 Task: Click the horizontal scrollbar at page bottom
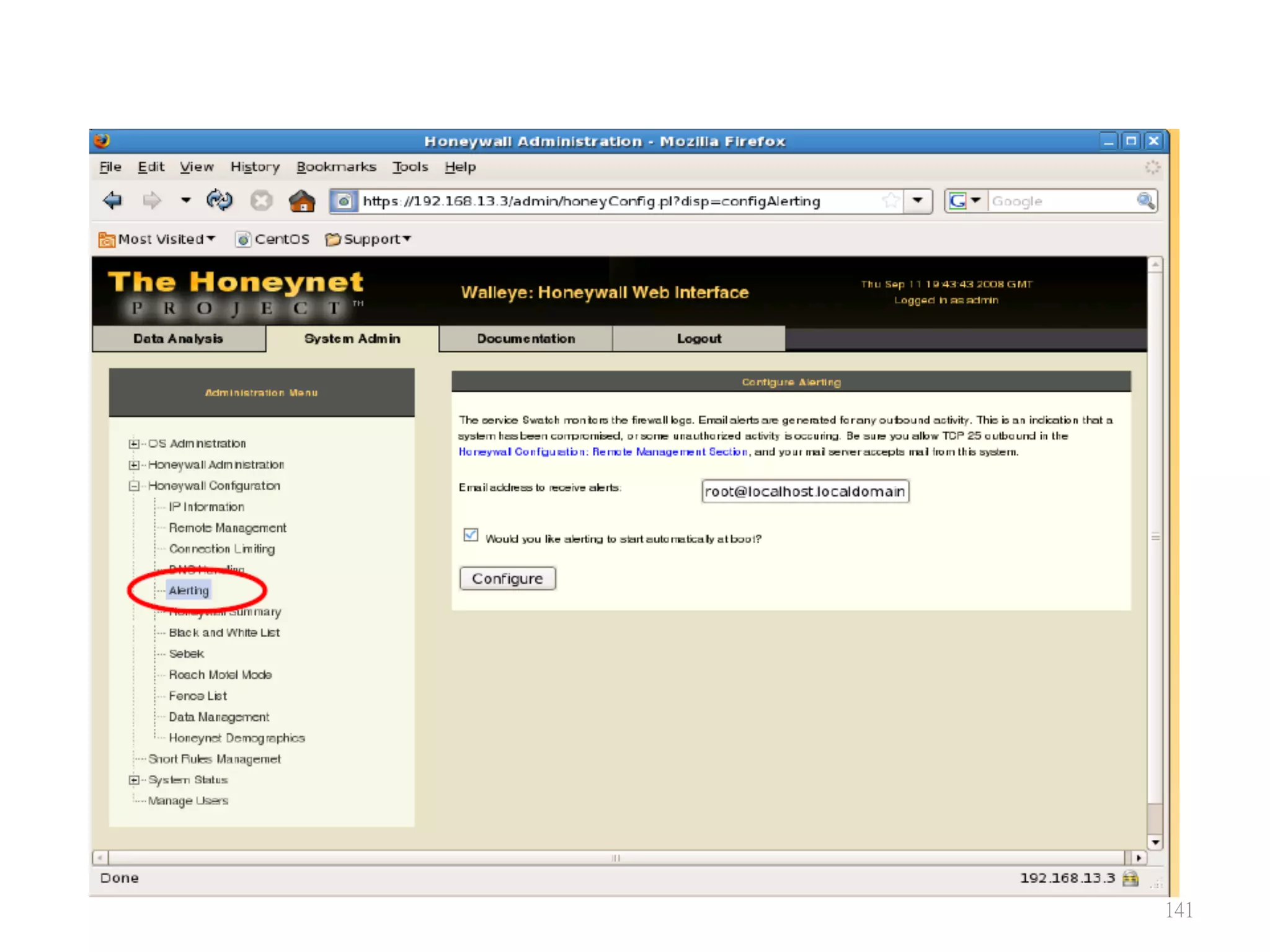tap(615, 858)
